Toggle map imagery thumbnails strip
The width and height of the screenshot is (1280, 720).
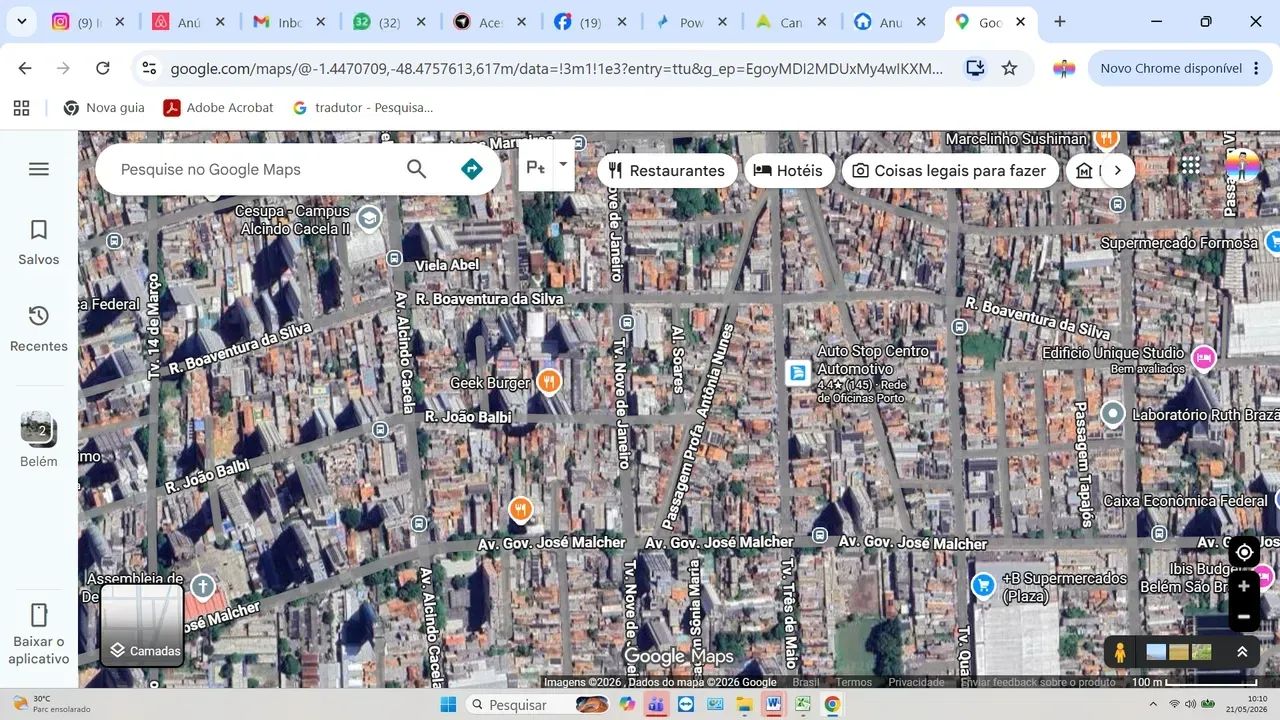click(1178, 652)
